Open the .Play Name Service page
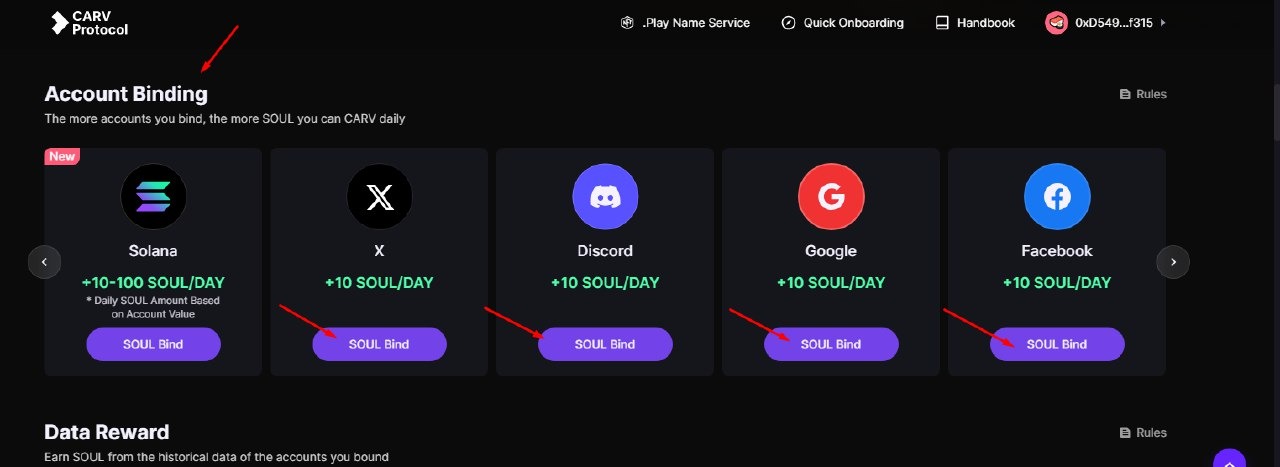 click(x=685, y=23)
